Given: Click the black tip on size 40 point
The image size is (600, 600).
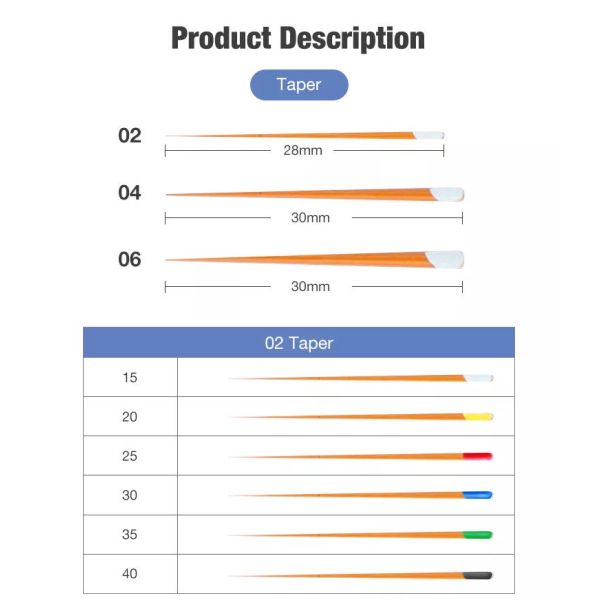Looking at the screenshot, I should pos(478,574).
